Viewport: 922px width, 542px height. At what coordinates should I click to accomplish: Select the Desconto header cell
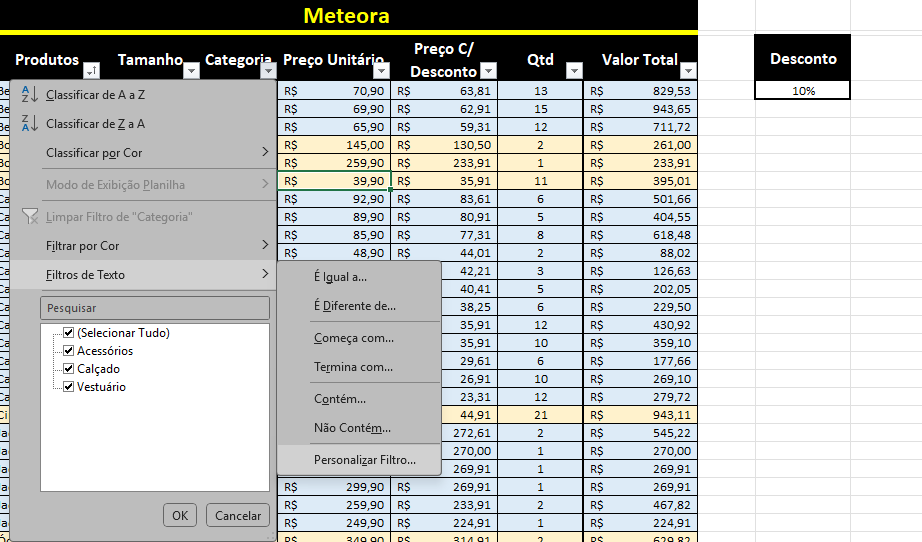pyautogui.click(x=803, y=58)
